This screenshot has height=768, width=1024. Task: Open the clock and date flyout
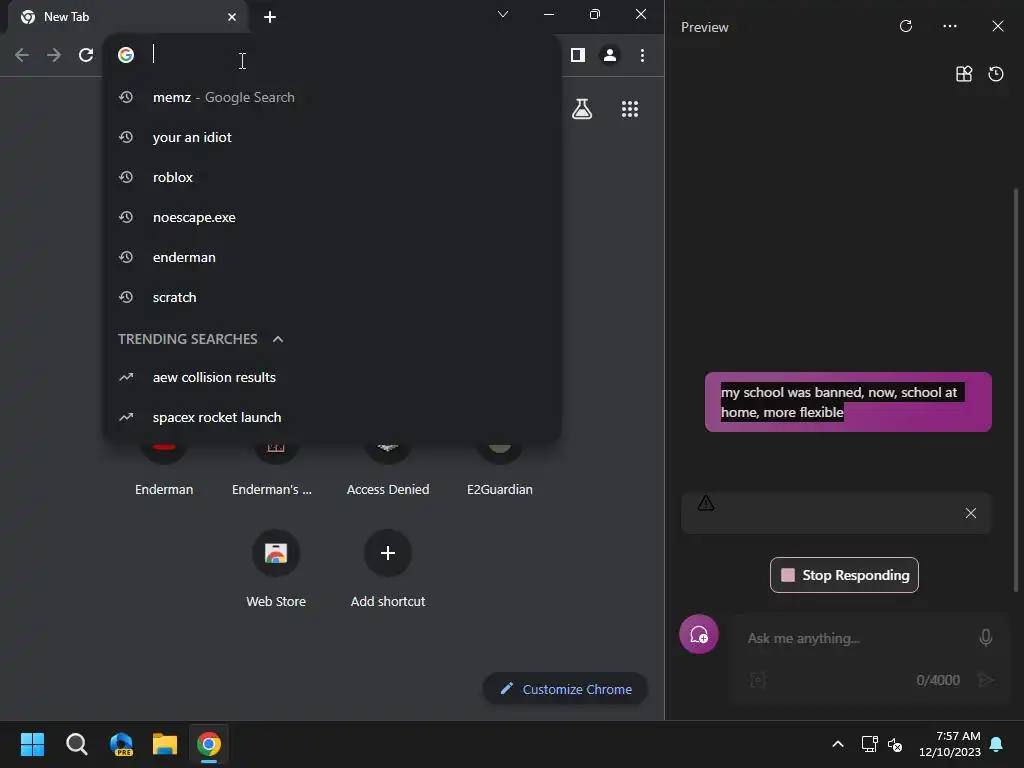coord(950,744)
